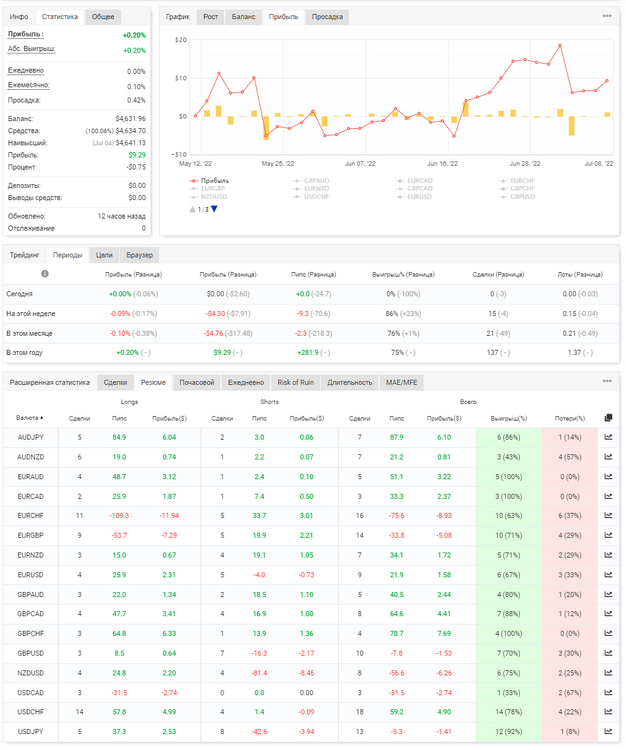
Task: Open EURGBP row chart icon
Action: tap(608, 535)
